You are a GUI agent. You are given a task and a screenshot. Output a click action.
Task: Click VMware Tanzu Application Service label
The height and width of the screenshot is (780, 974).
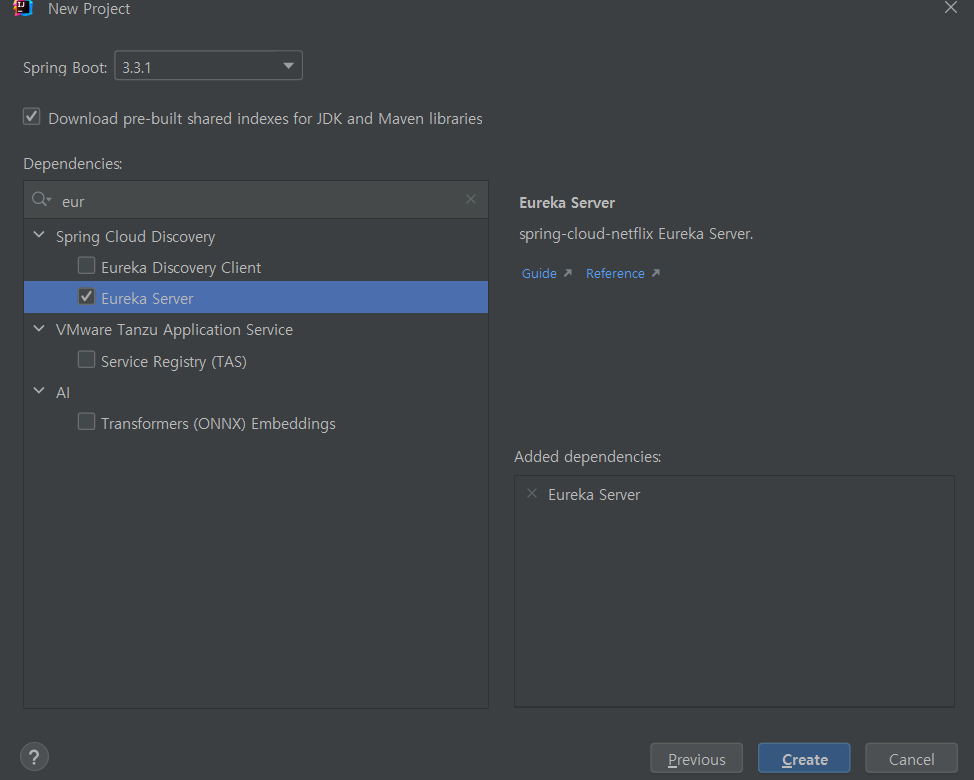coord(174,330)
